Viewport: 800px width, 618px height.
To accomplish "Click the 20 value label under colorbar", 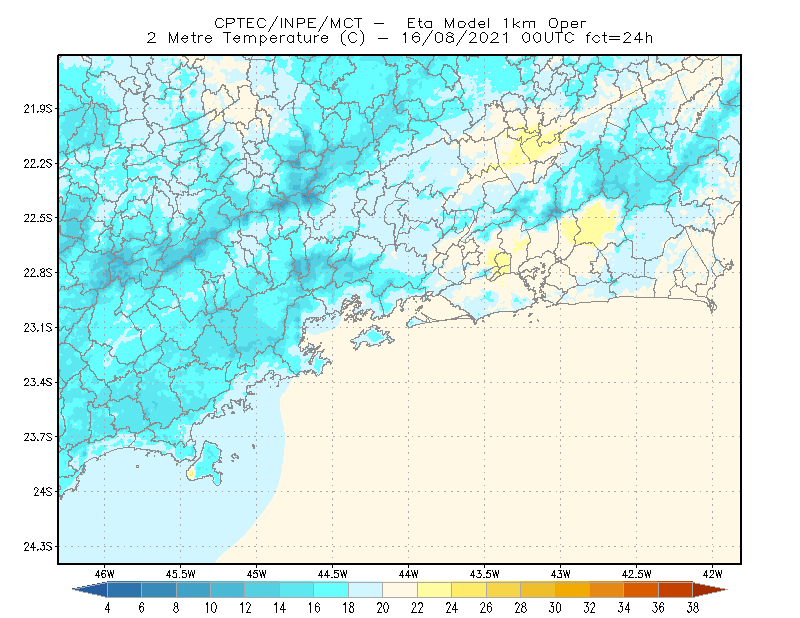I will [x=383, y=608].
